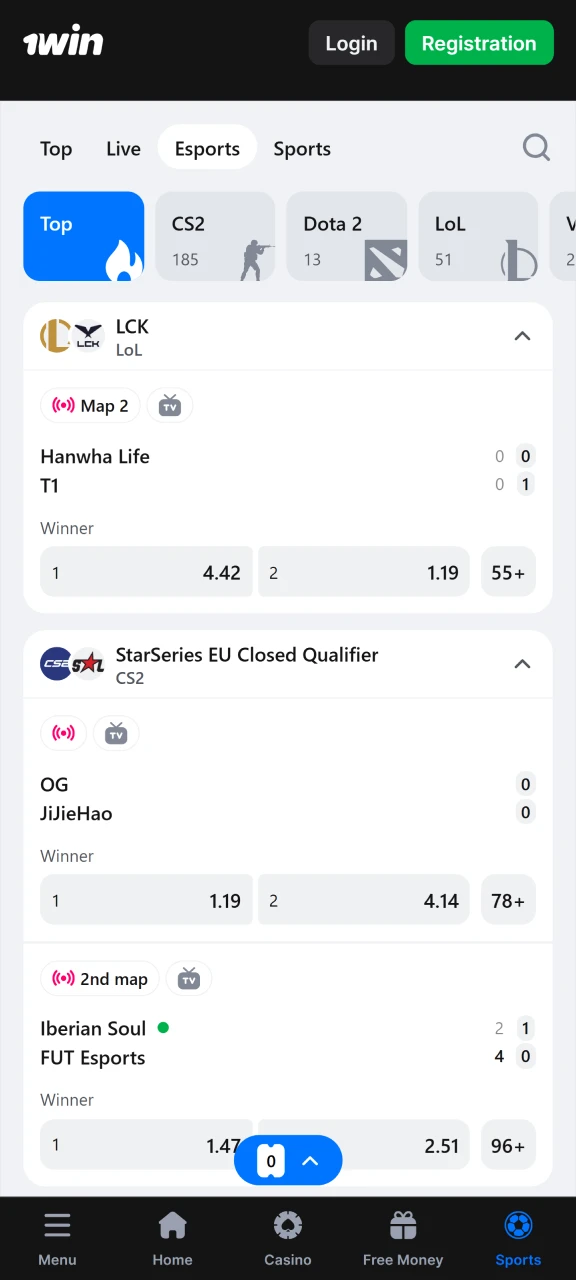576x1280 pixels.
Task: Open TV stream icon for Iberian Soul match
Action: coord(189,979)
